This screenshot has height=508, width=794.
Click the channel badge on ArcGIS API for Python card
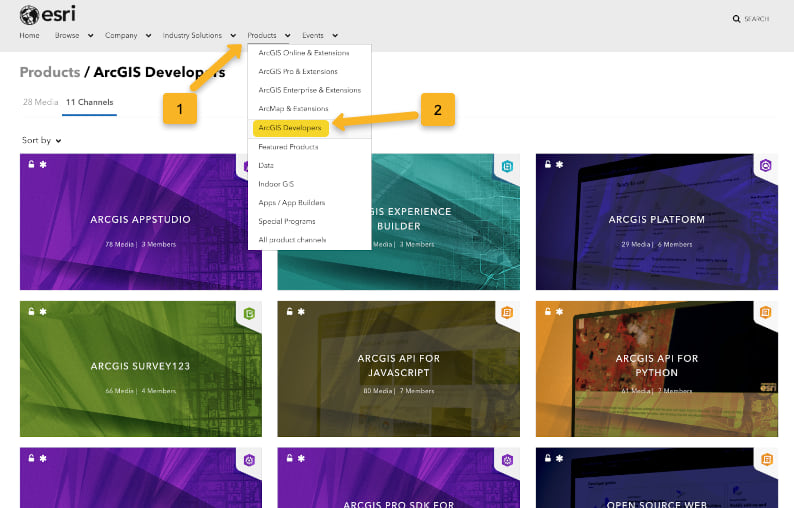(x=766, y=312)
